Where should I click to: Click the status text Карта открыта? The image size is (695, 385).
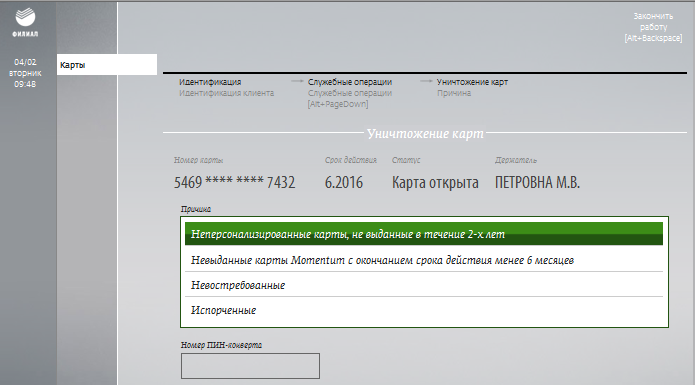click(435, 183)
